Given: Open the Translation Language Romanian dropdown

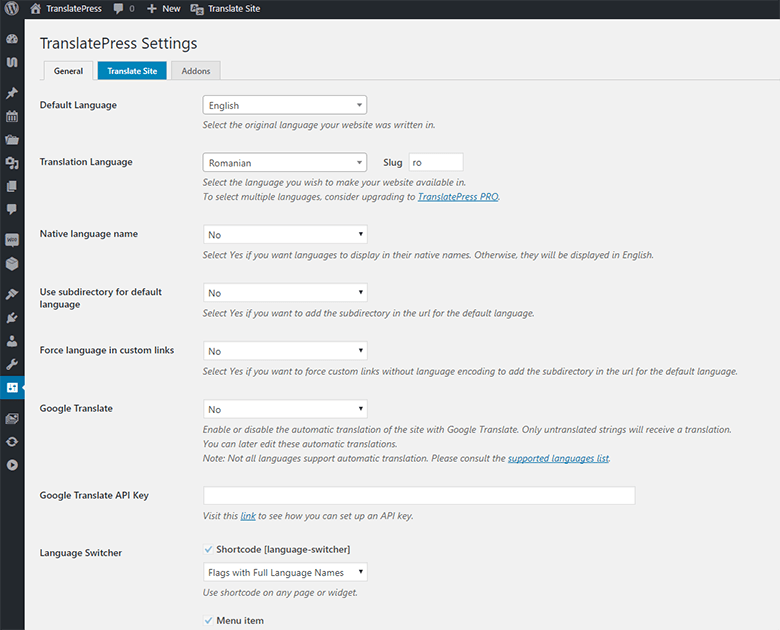Looking at the screenshot, I should coord(285,162).
